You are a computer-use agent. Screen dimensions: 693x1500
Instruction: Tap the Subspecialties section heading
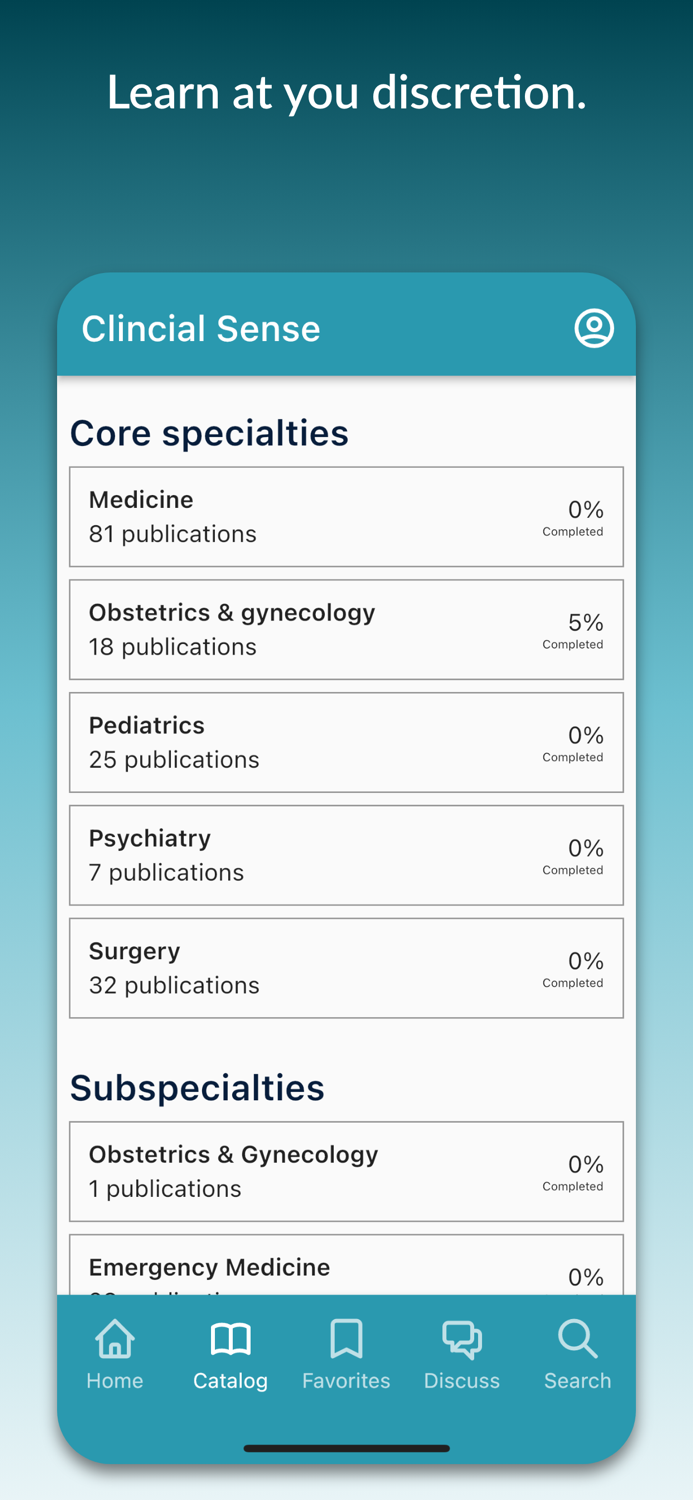click(197, 1088)
